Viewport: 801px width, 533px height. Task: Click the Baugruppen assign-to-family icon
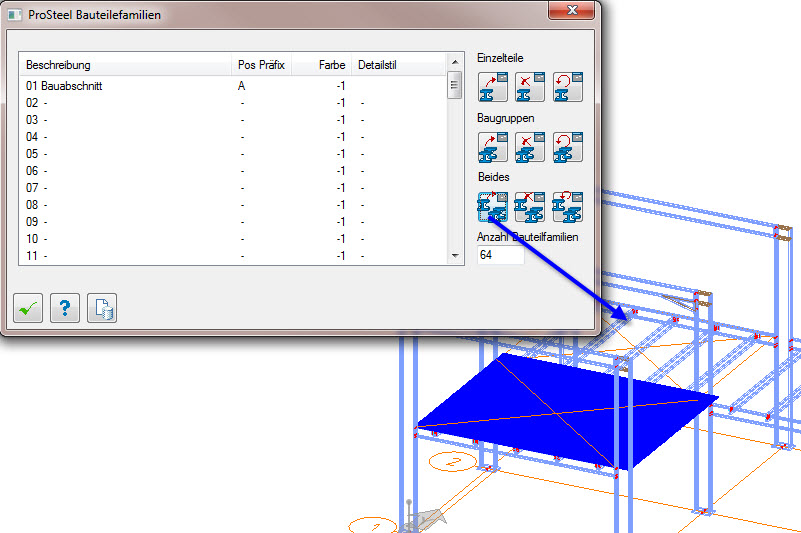(x=493, y=147)
